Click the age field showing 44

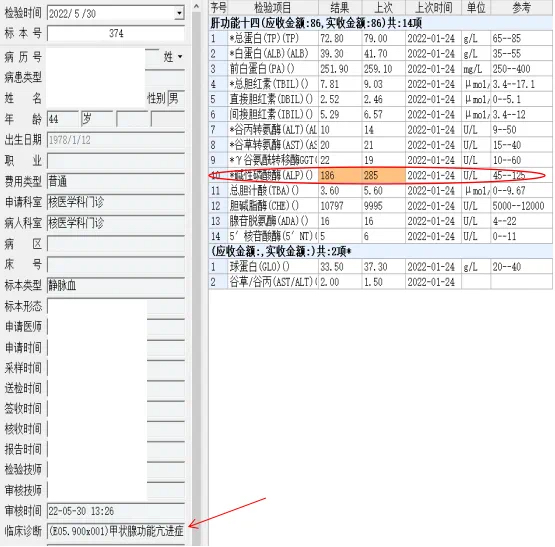63,119
